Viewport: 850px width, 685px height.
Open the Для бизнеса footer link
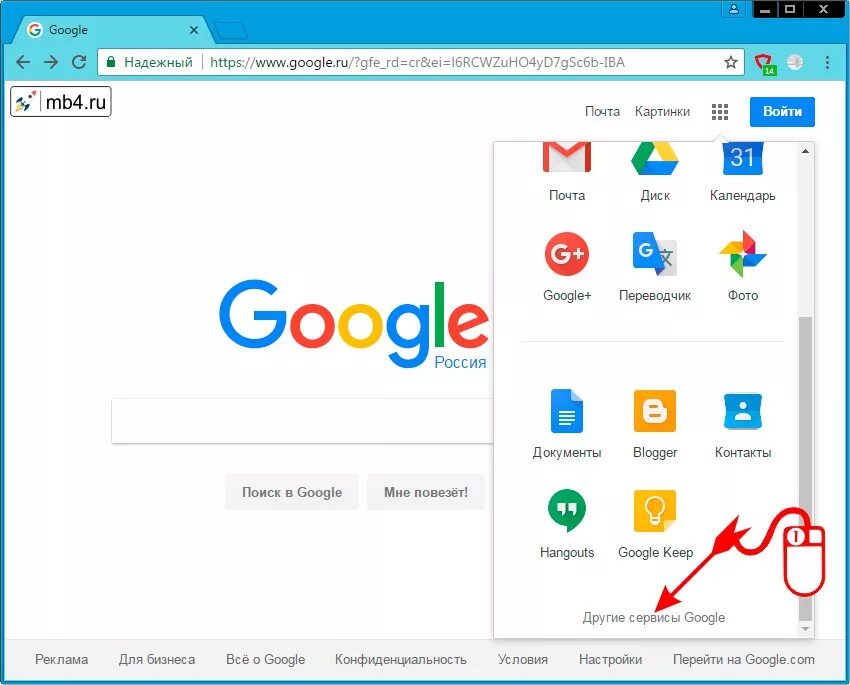coord(157,660)
